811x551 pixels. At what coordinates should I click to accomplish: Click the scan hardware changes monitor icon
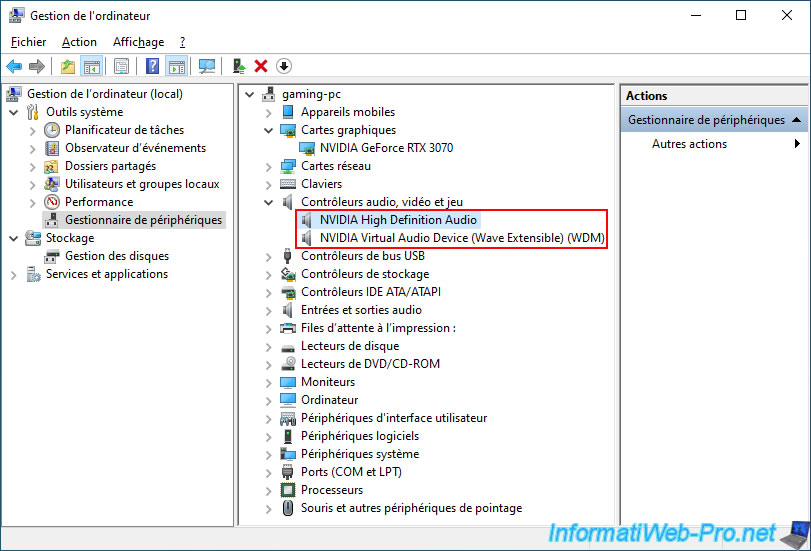point(207,66)
